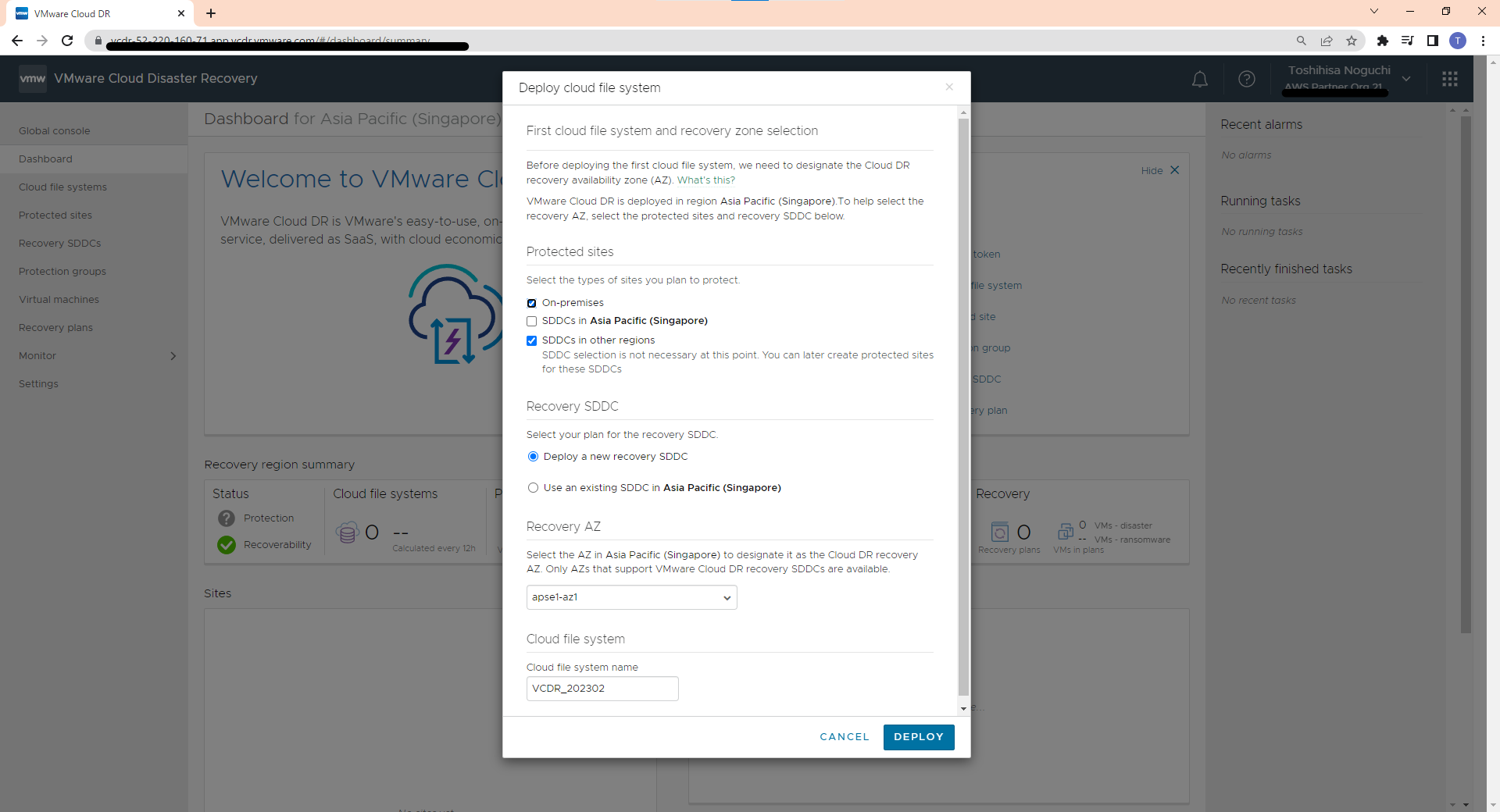Click the browser address bar
The height and width of the screenshot is (812, 1500).
687,41
